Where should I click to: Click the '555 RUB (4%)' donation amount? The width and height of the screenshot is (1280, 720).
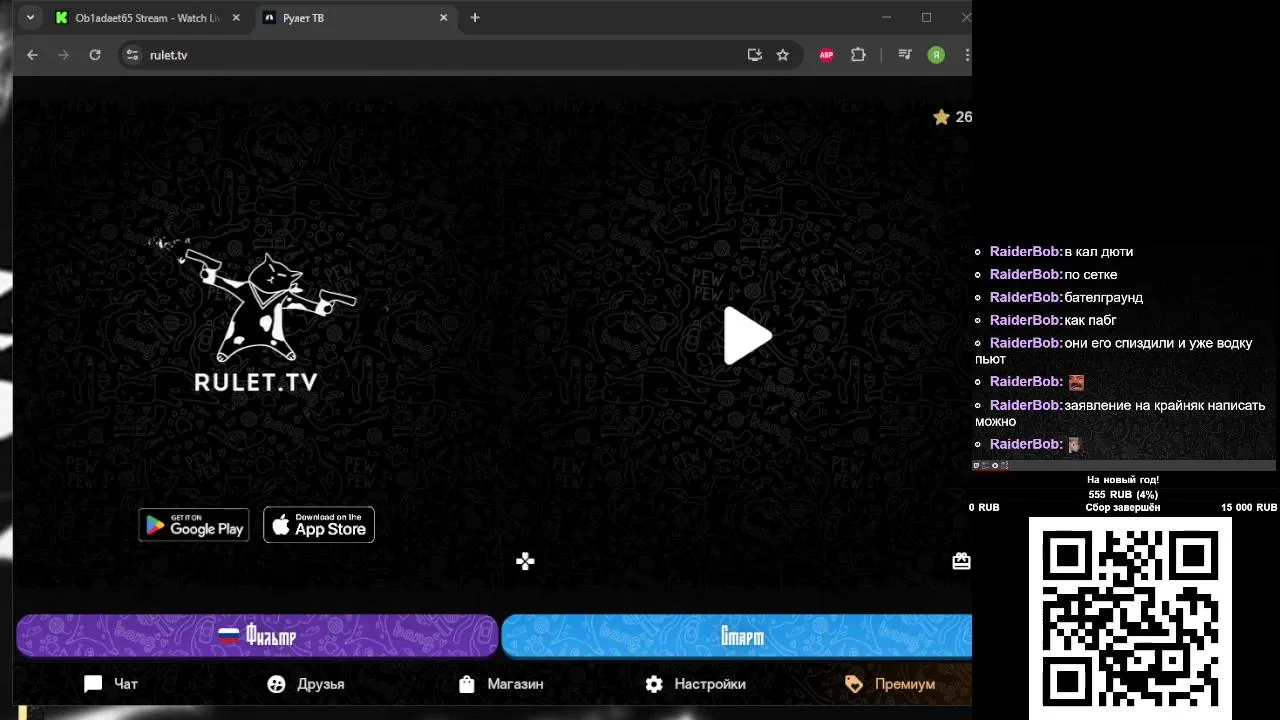coord(1123,494)
